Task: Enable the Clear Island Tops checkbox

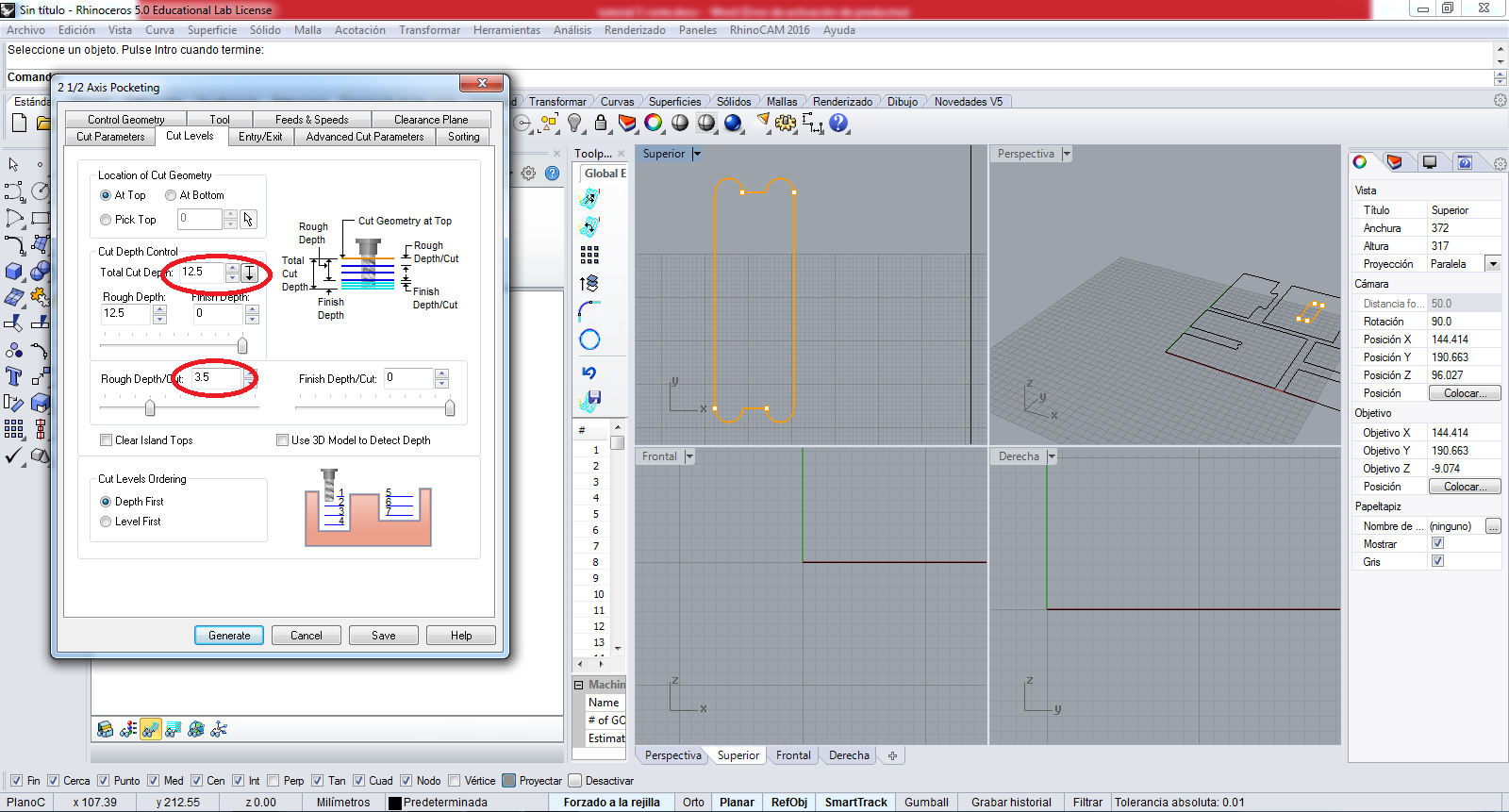Action: point(107,440)
